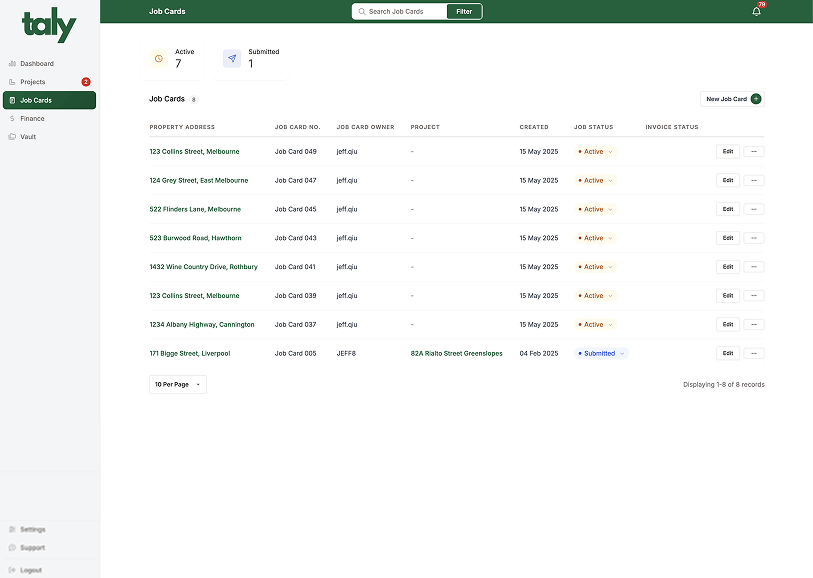Viewport: 813px width, 578px height.
Task: Click the Vault sidebar icon
Action: [x=12, y=137]
